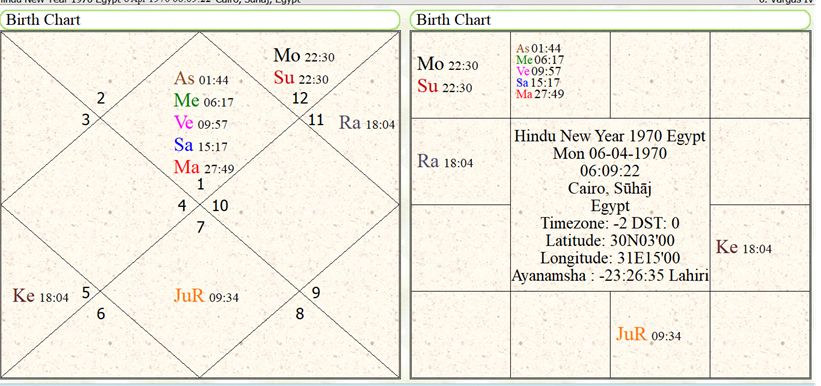Click the 'Longitude: 31E15'00' line
821x386 pixels.
610,258
